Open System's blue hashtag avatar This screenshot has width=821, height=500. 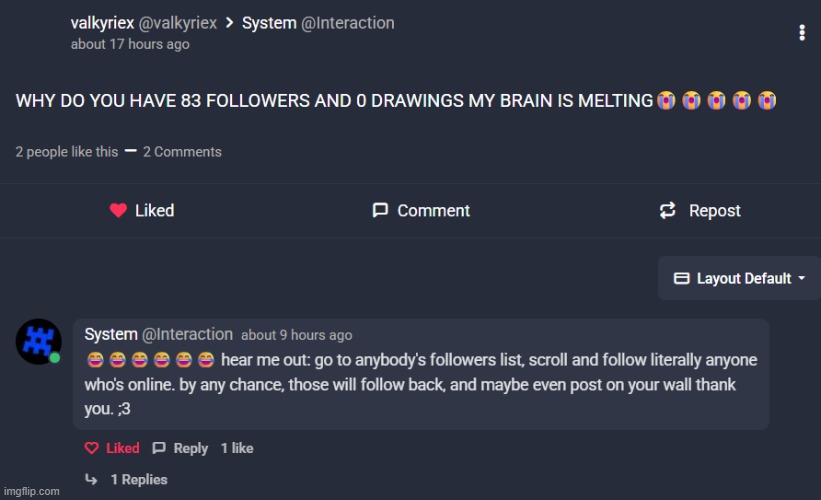39,341
